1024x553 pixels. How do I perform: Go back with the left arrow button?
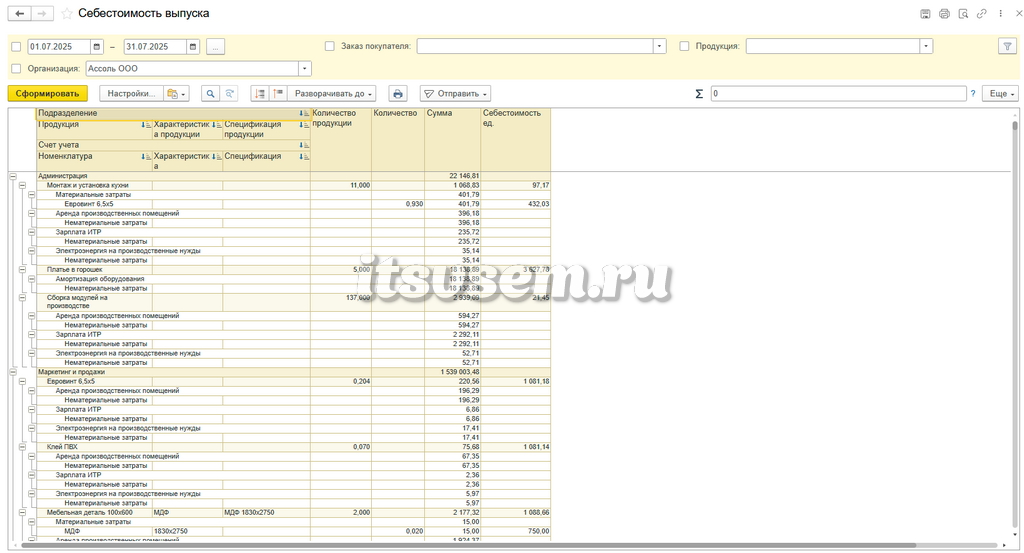tap(20, 13)
